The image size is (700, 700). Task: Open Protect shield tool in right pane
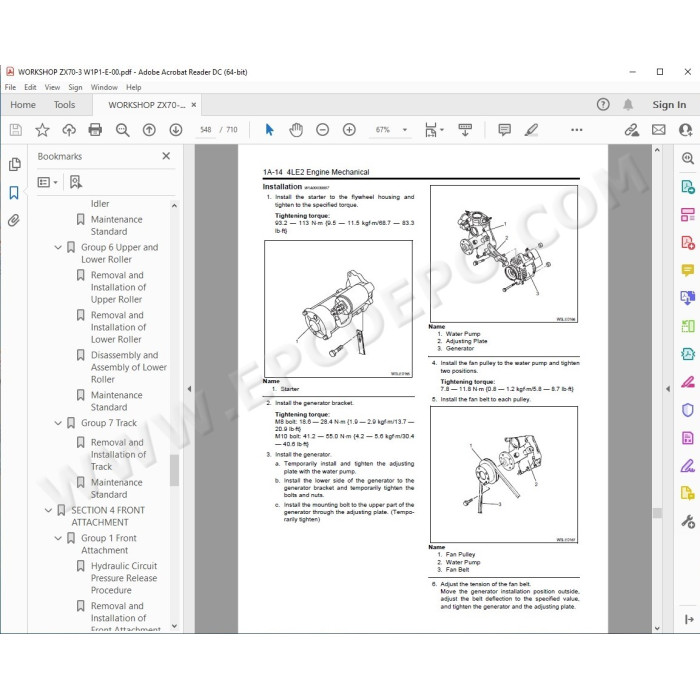click(x=688, y=409)
